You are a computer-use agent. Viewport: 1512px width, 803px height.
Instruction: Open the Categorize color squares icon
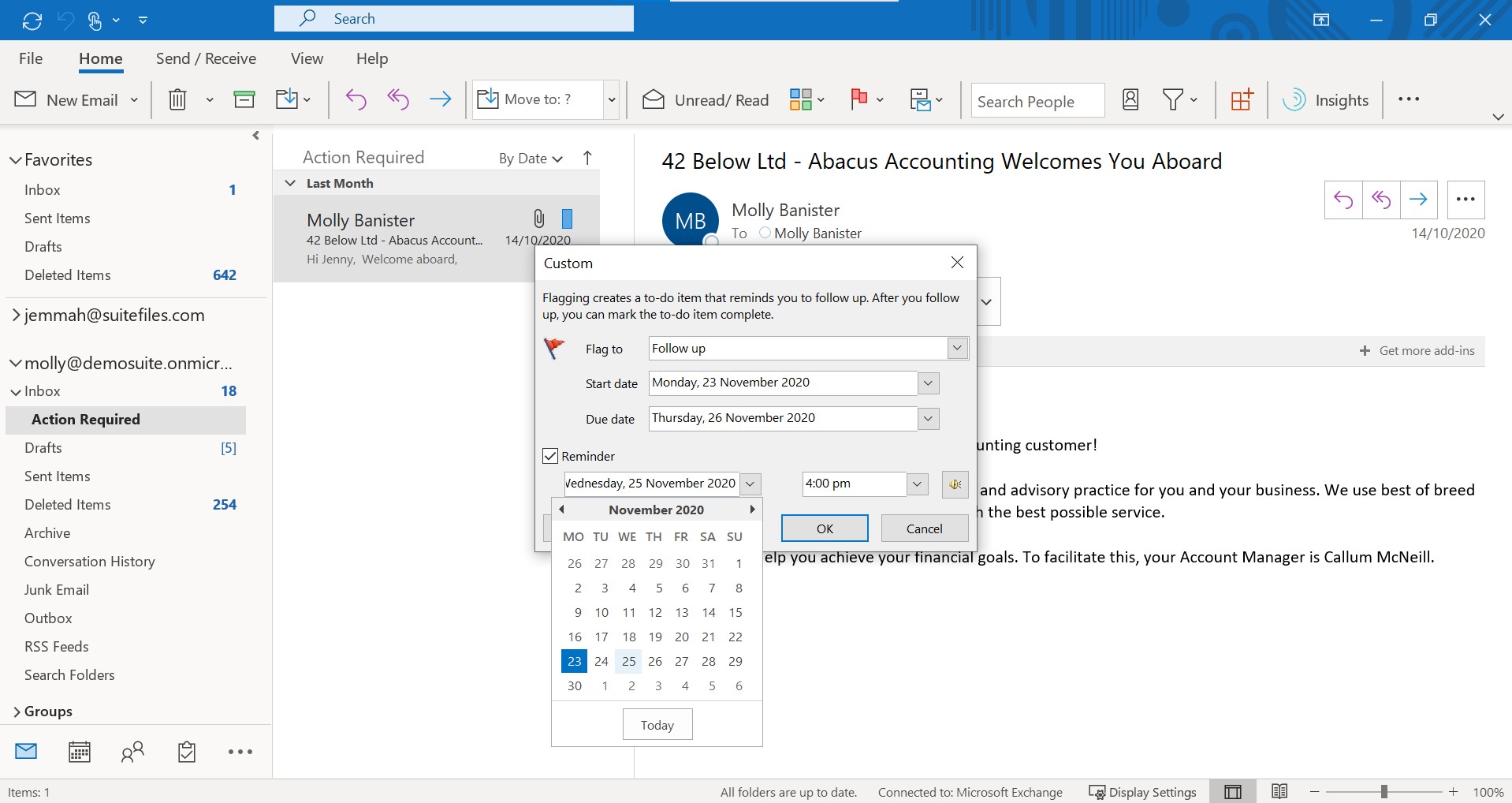click(x=800, y=99)
